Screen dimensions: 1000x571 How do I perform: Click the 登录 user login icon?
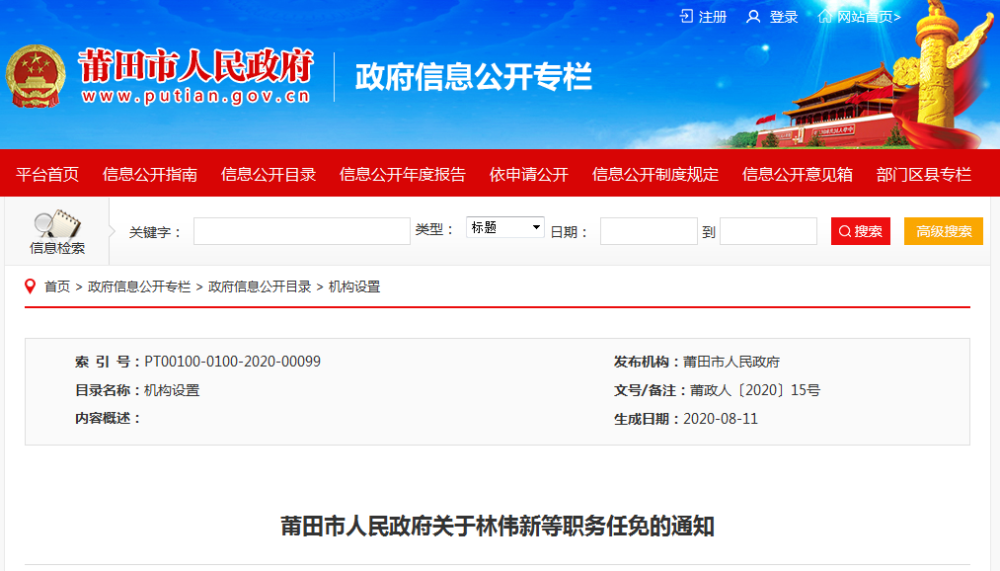(753, 16)
